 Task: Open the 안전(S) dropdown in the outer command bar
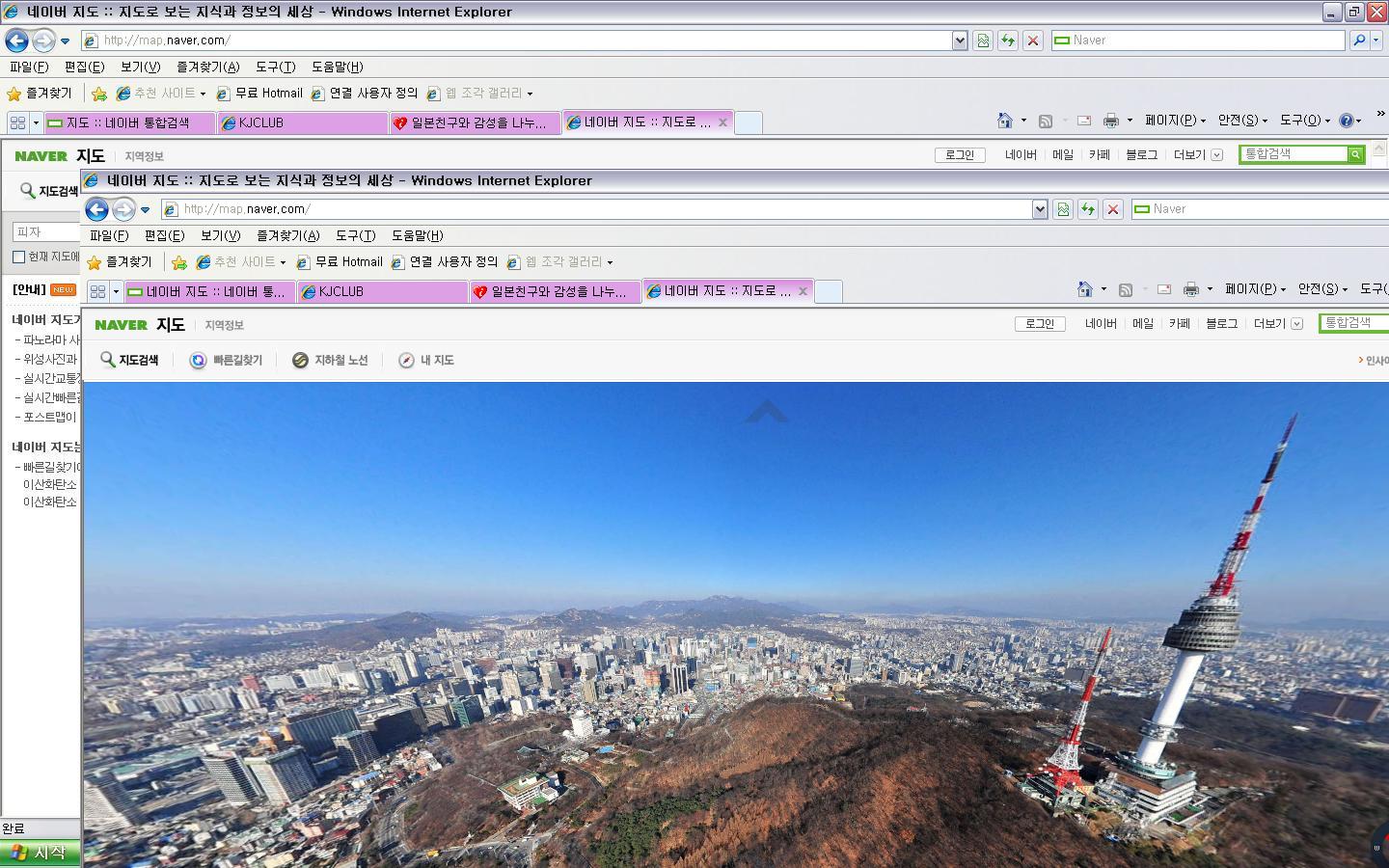[x=1241, y=121]
